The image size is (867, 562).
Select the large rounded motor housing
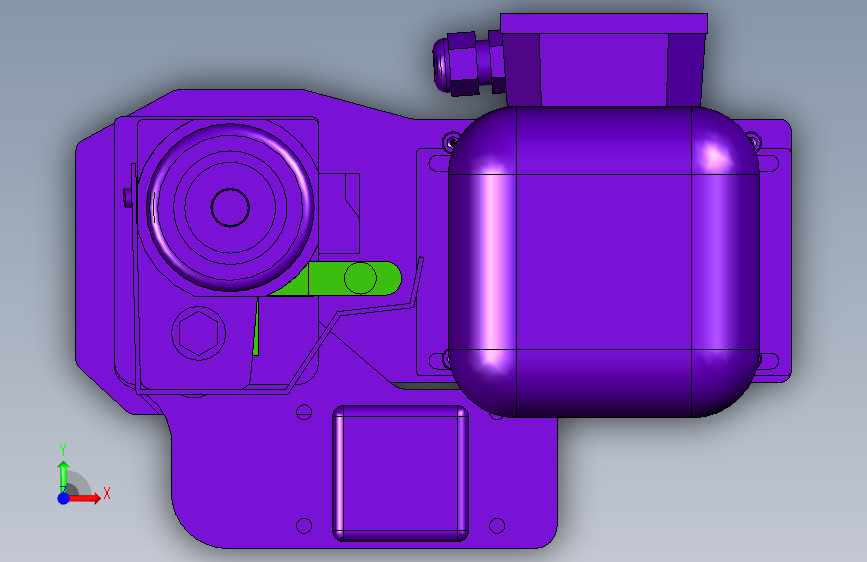pos(604,262)
